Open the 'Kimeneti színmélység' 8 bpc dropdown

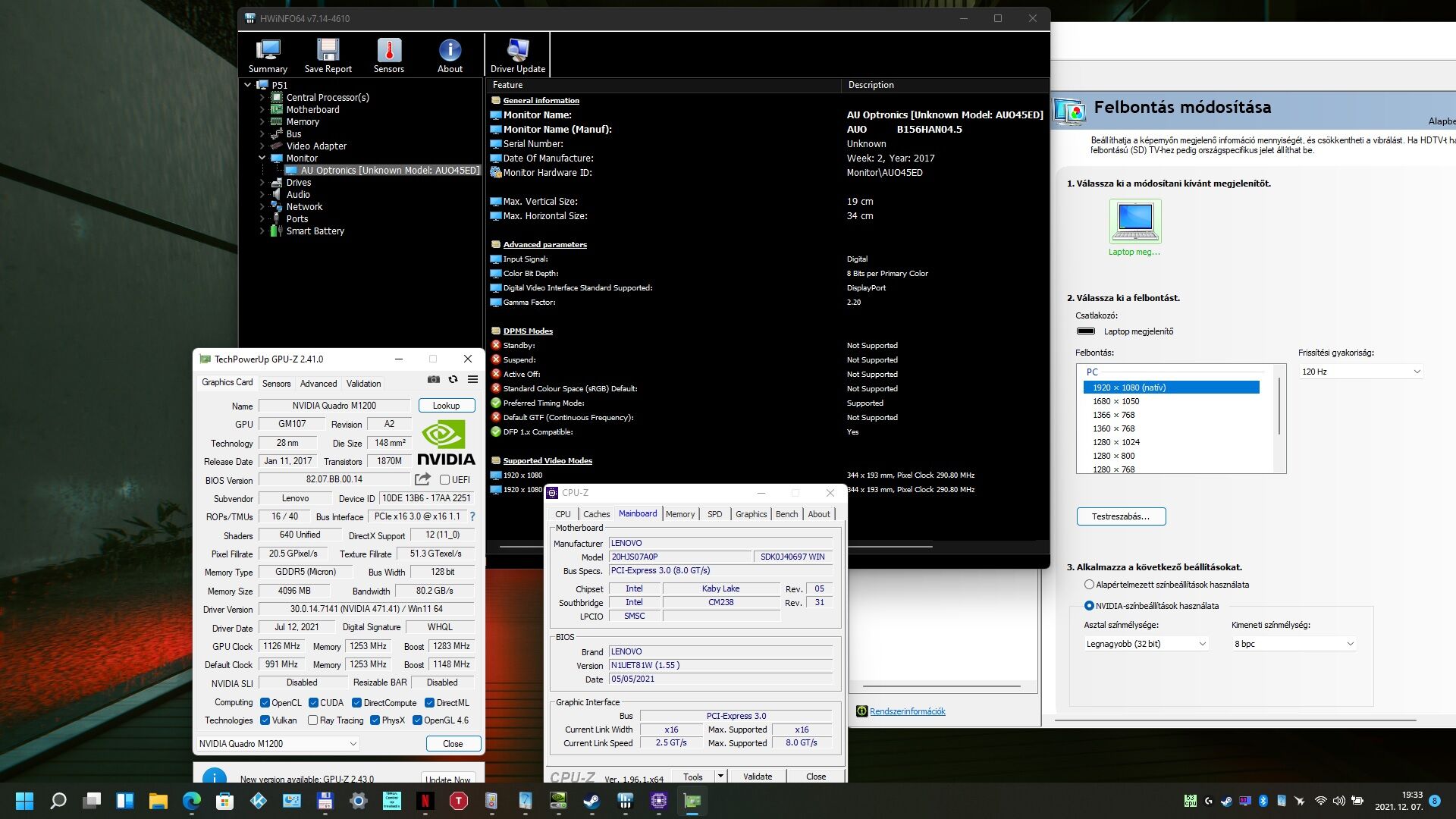[x=1294, y=644]
